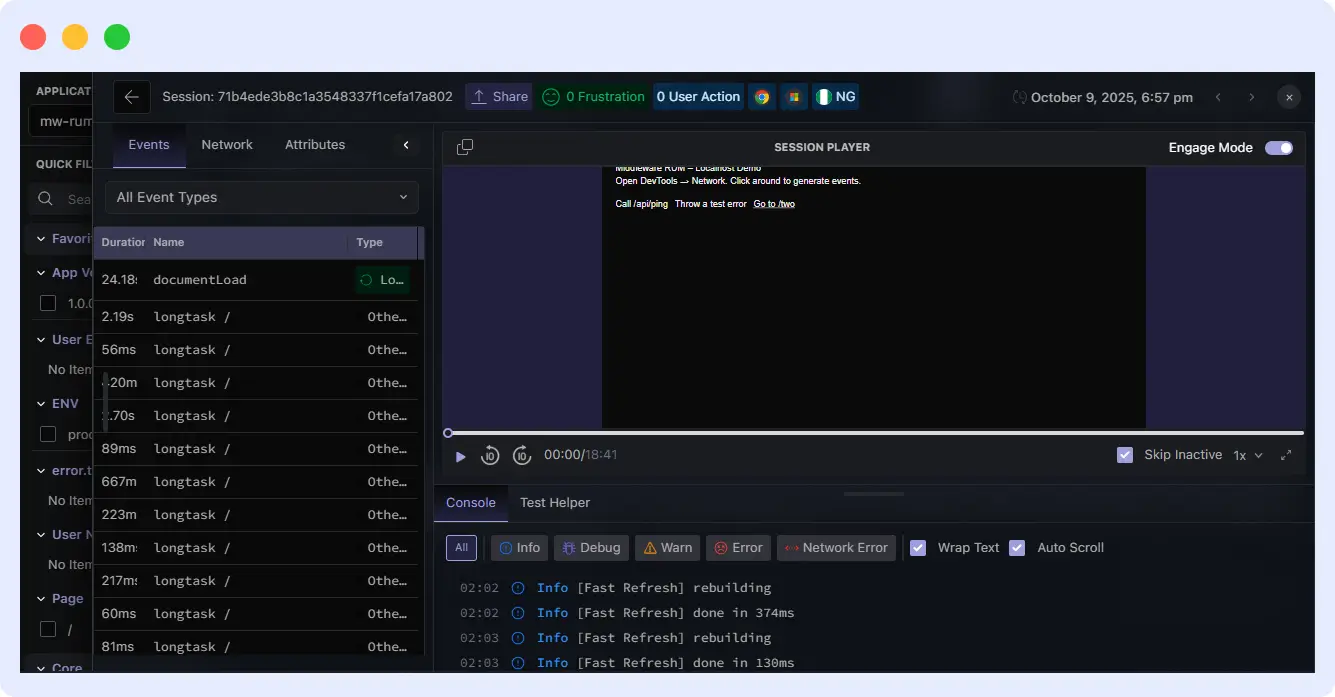
Task: Open the Test Helper tab
Action: [555, 502]
